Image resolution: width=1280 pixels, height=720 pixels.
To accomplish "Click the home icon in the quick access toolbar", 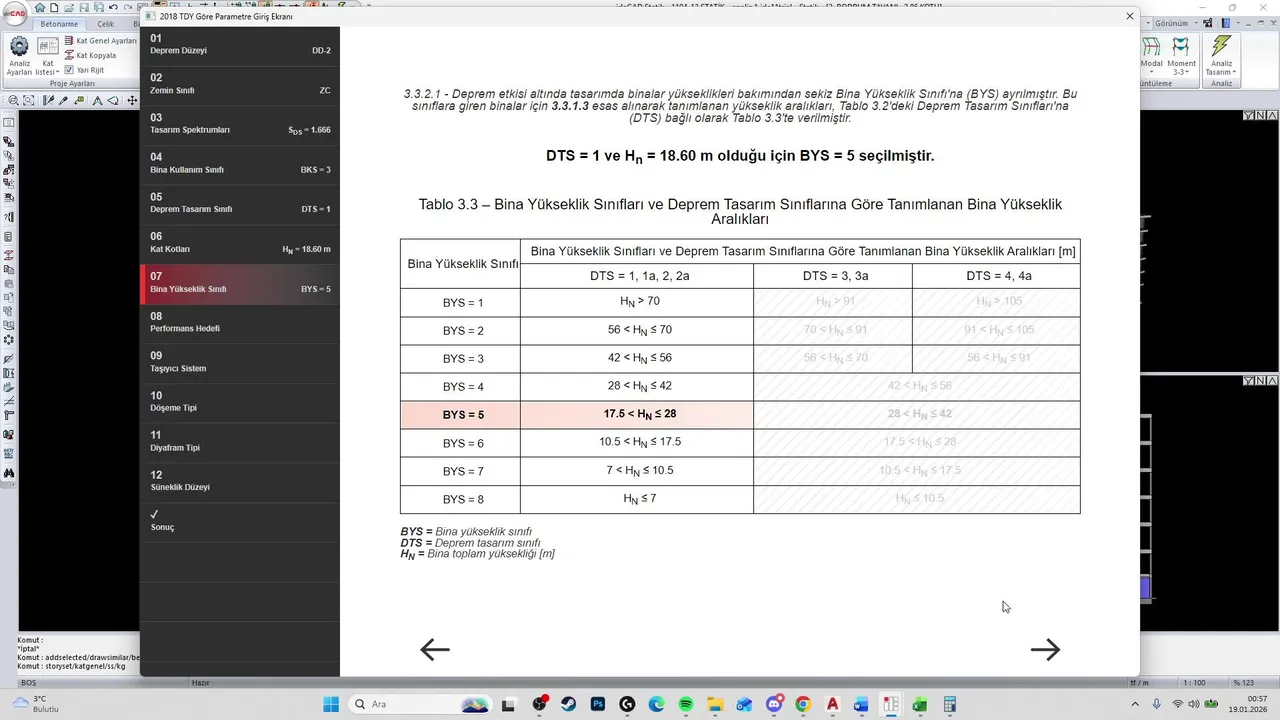I will 40,7.
